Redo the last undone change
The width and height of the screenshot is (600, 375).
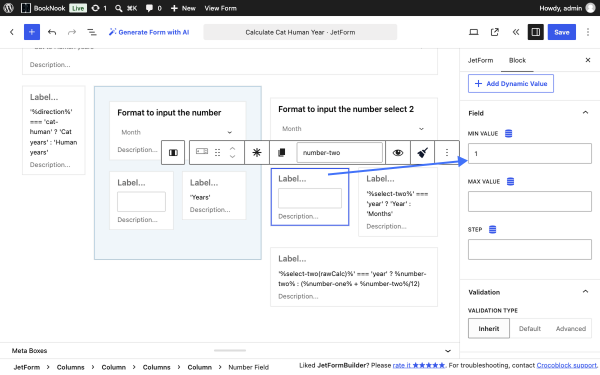pos(72,32)
